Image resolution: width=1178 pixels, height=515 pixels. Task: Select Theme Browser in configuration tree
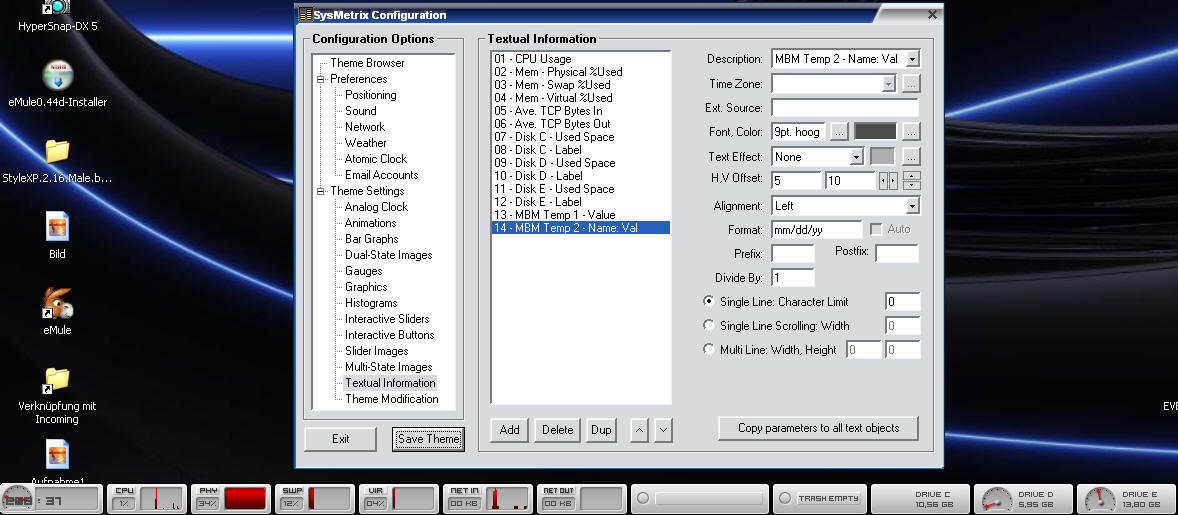(367, 63)
